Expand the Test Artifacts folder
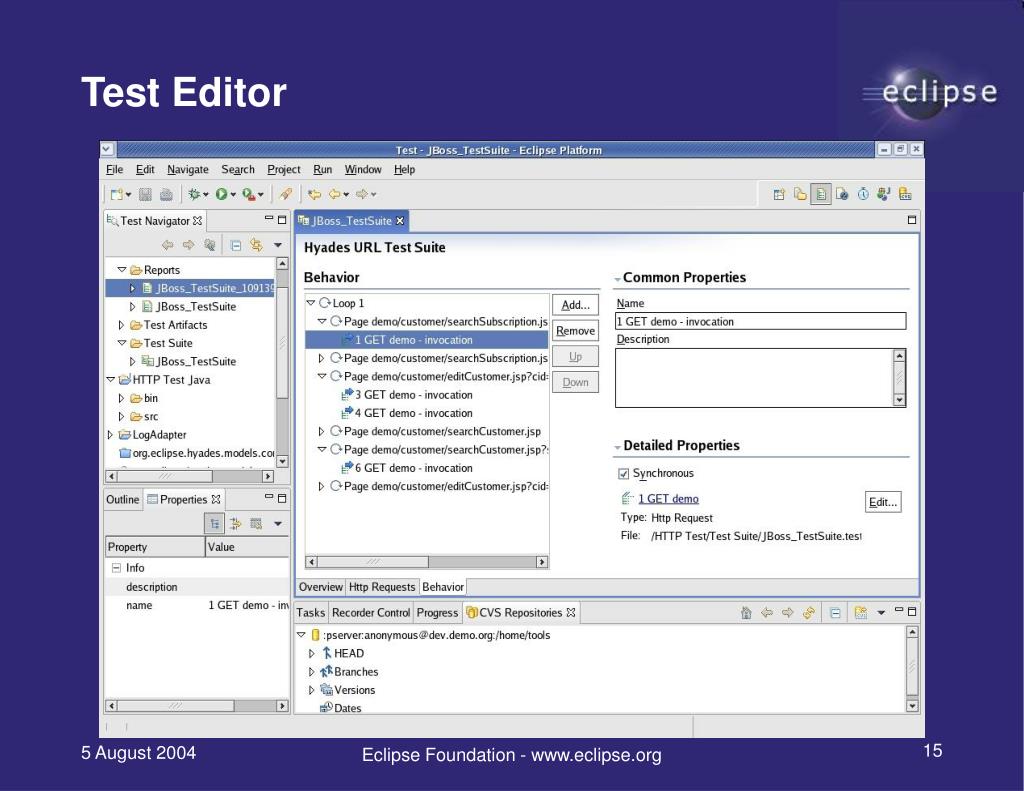The image size is (1024, 791). tap(121, 325)
